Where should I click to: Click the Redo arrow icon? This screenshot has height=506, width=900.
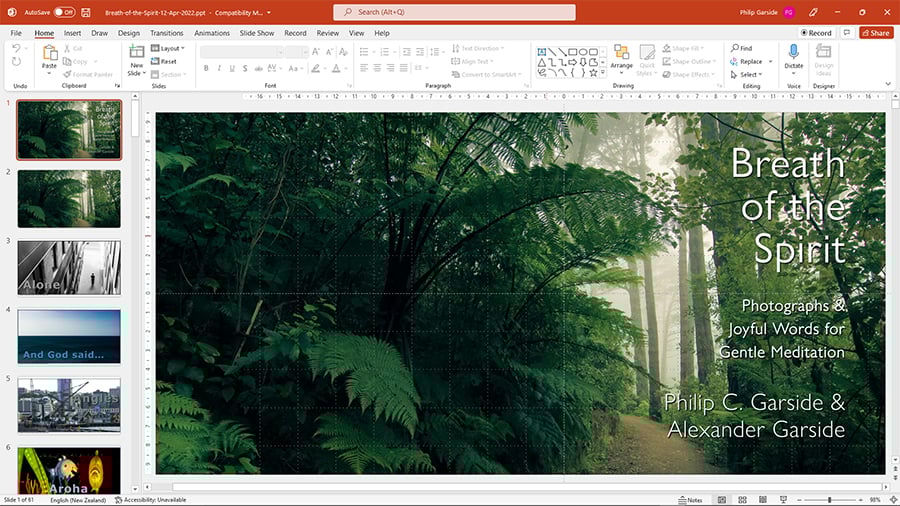[16, 62]
